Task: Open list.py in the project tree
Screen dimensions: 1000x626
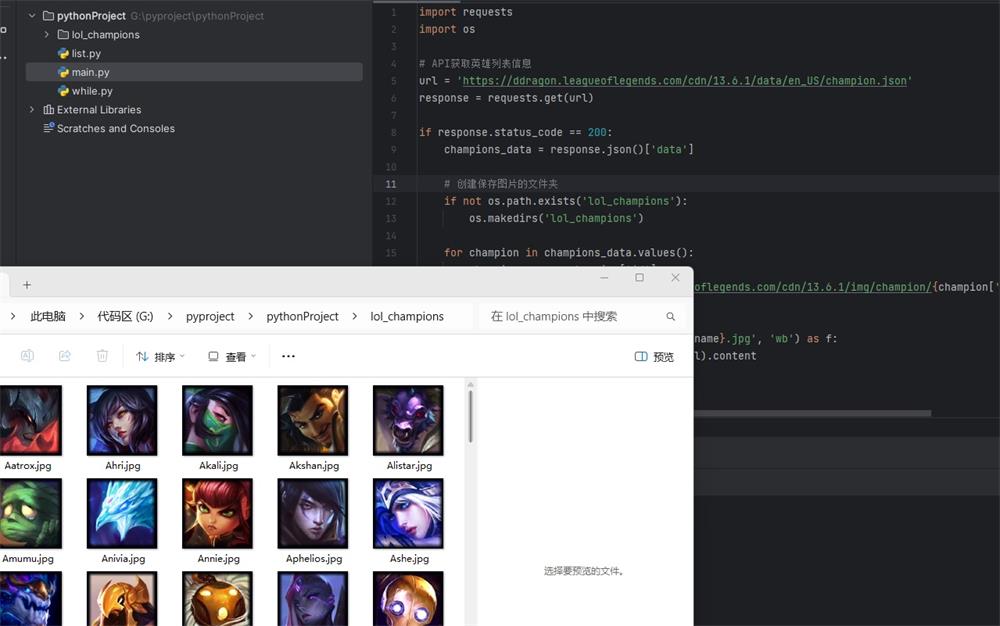Action: coord(86,54)
